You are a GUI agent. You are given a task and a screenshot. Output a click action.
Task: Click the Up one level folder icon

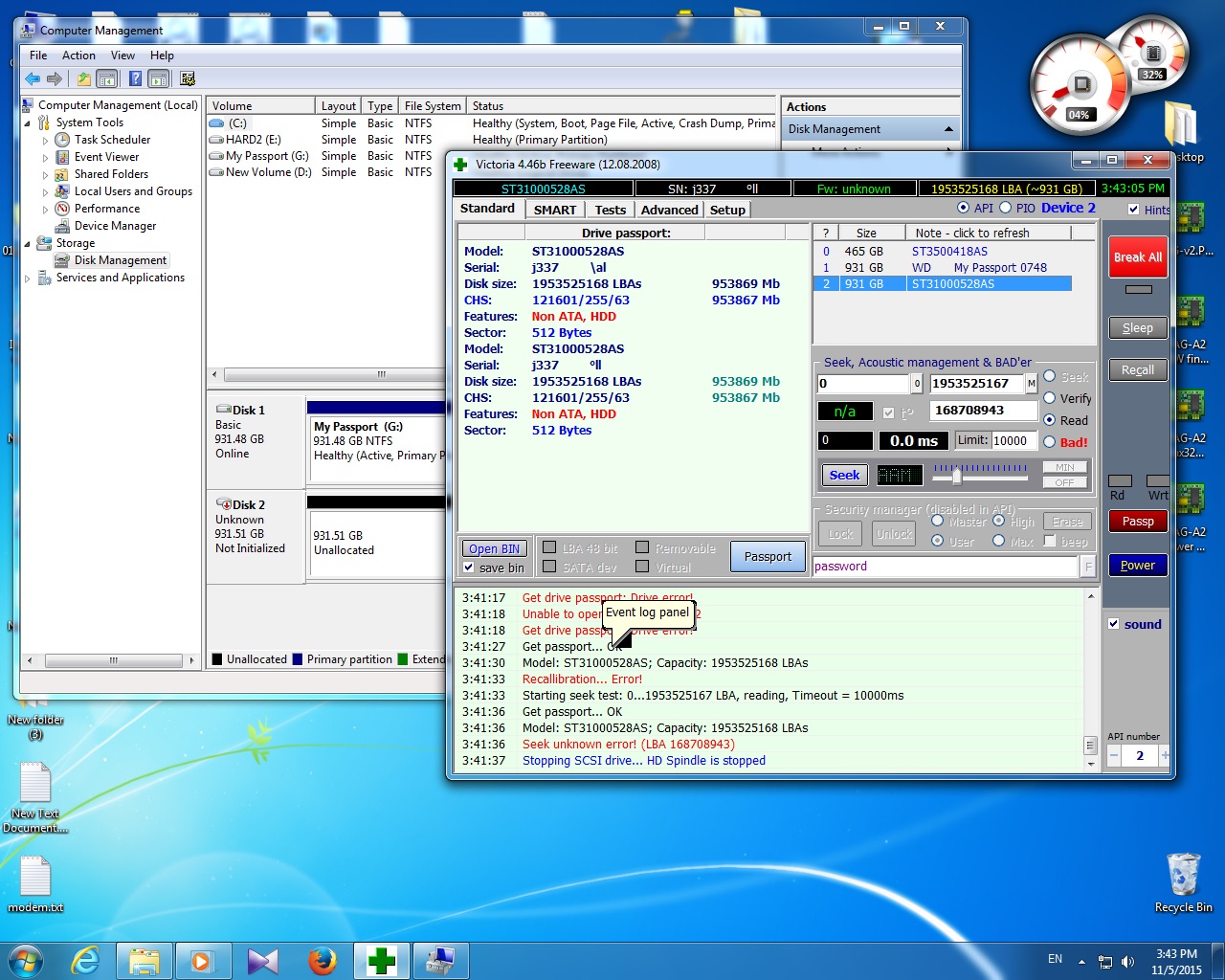[x=84, y=78]
